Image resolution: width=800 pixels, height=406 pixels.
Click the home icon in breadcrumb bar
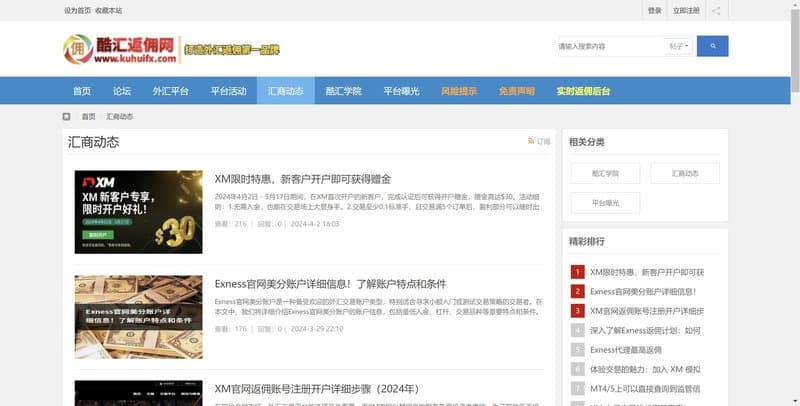pos(67,117)
